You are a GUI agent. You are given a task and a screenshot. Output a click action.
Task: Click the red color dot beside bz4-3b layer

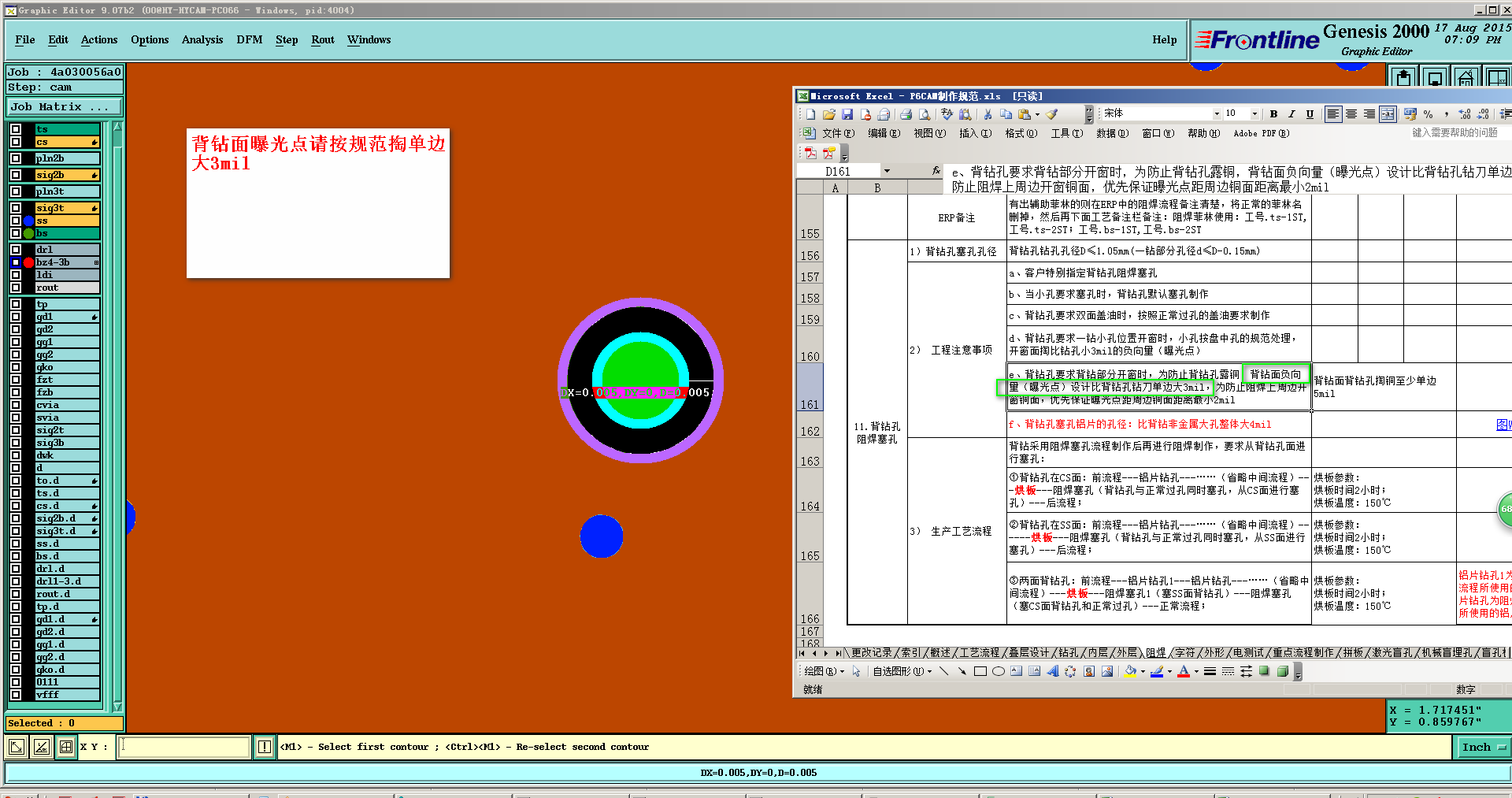point(29,262)
